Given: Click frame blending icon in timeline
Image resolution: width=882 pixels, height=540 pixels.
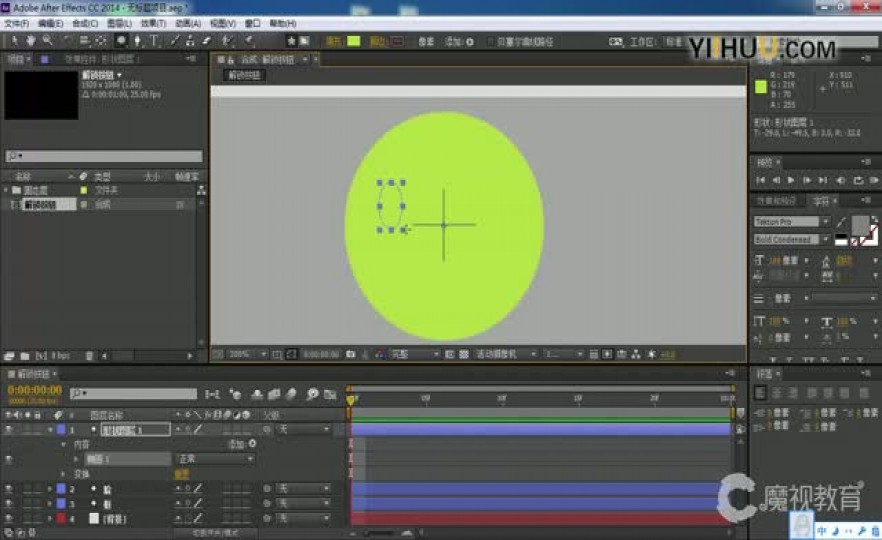Looking at the screenshot, I should coord(274,394).
